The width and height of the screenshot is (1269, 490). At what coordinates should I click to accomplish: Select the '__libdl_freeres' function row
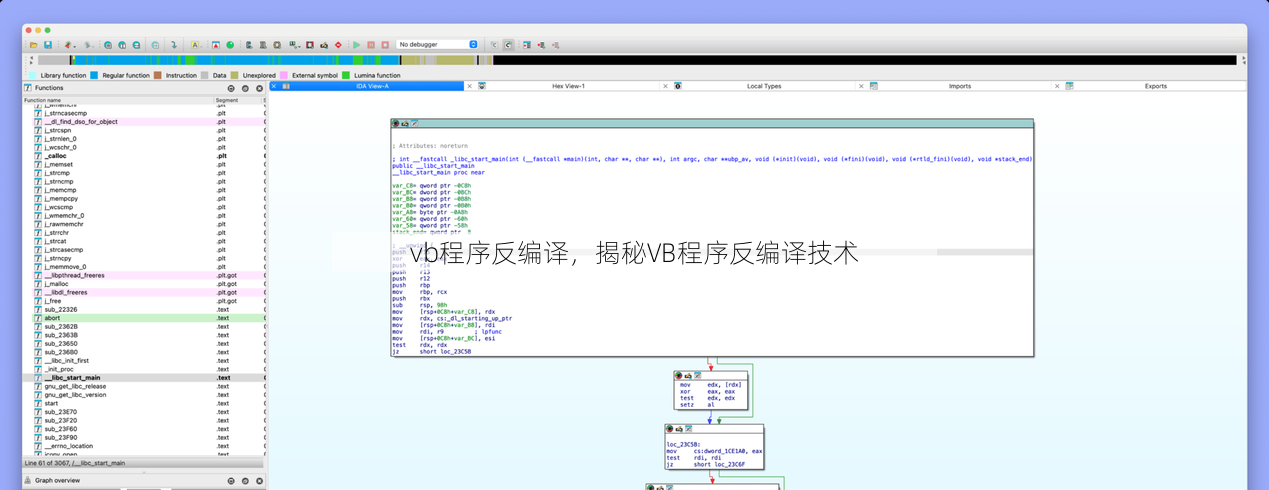point(144,292)
